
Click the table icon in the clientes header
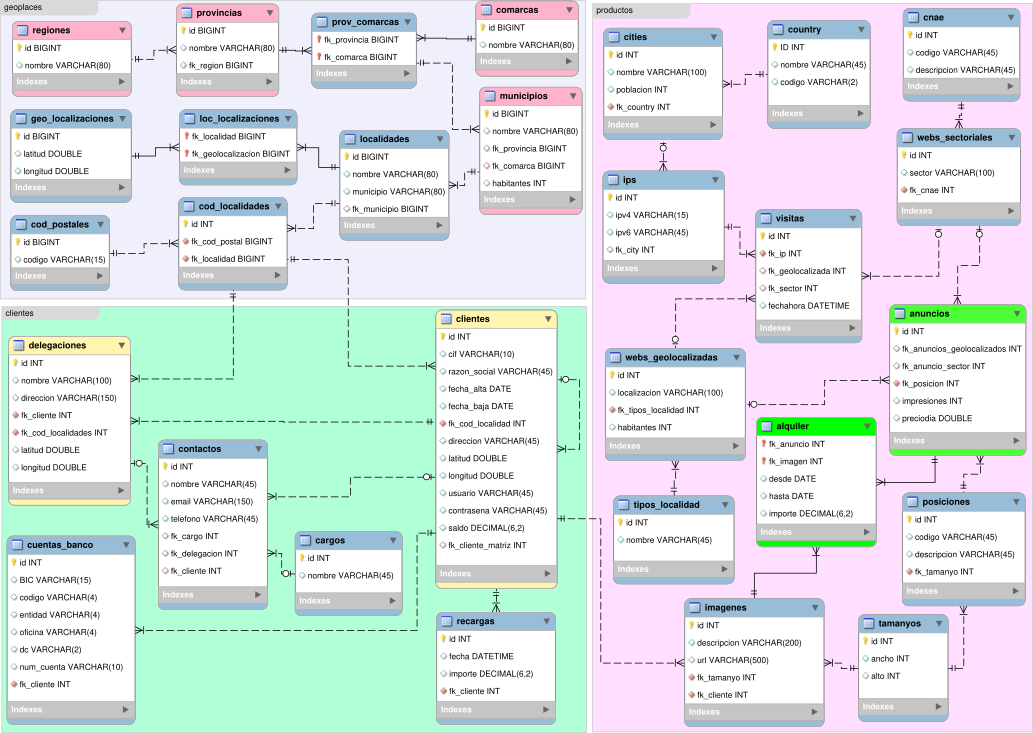click(x=446, y=319)
